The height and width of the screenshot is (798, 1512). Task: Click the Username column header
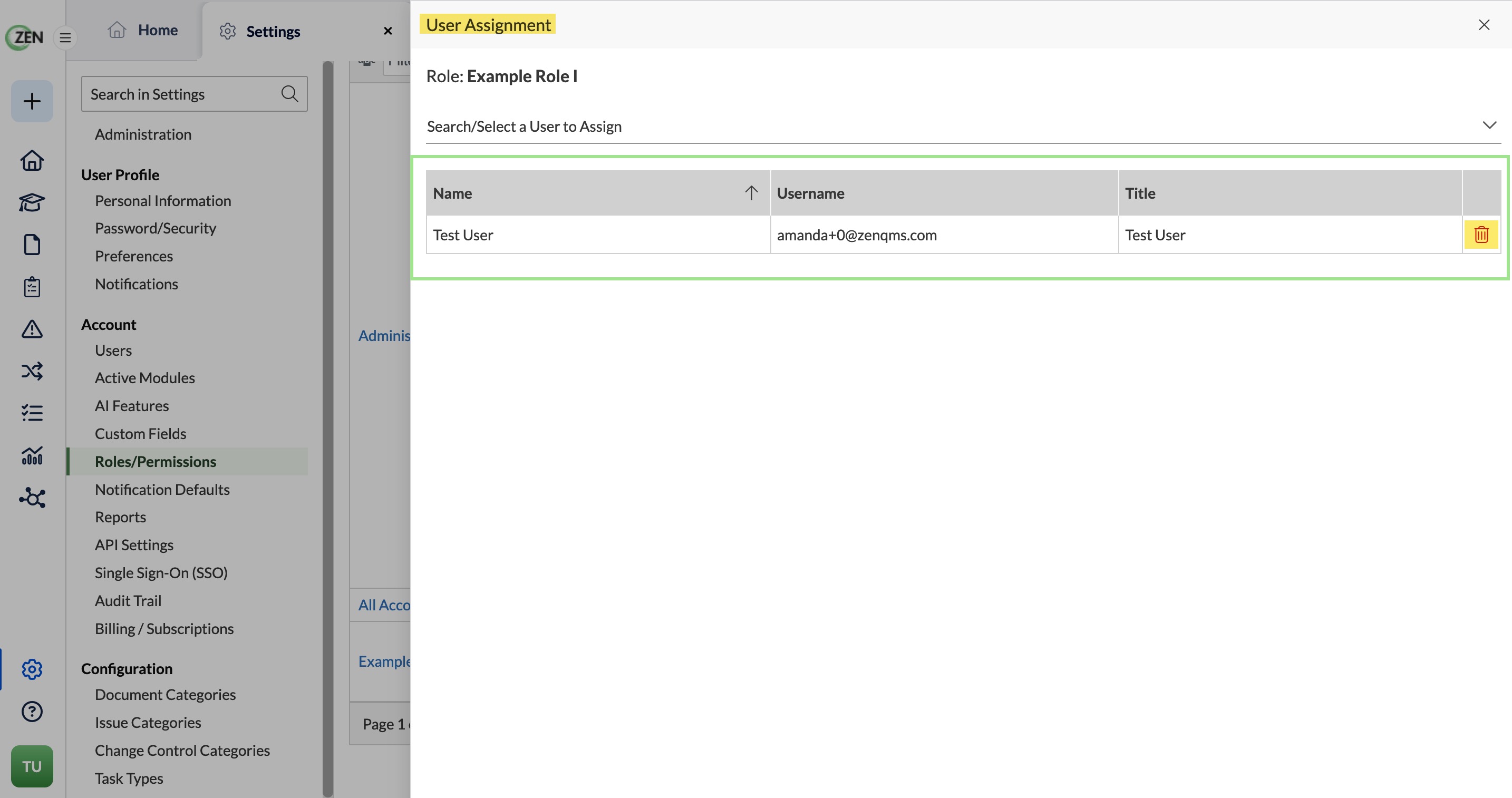944,193
